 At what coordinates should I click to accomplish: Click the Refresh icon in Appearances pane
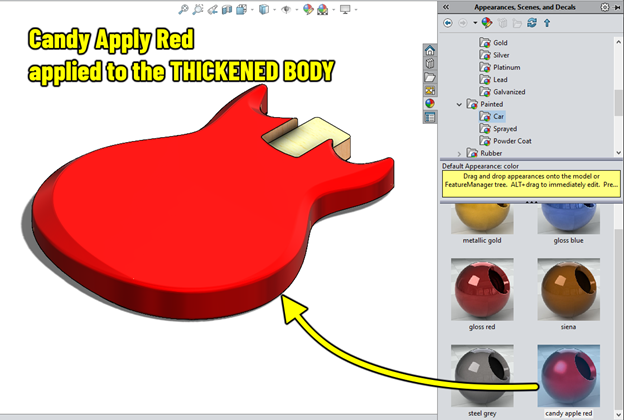point(532,23)
